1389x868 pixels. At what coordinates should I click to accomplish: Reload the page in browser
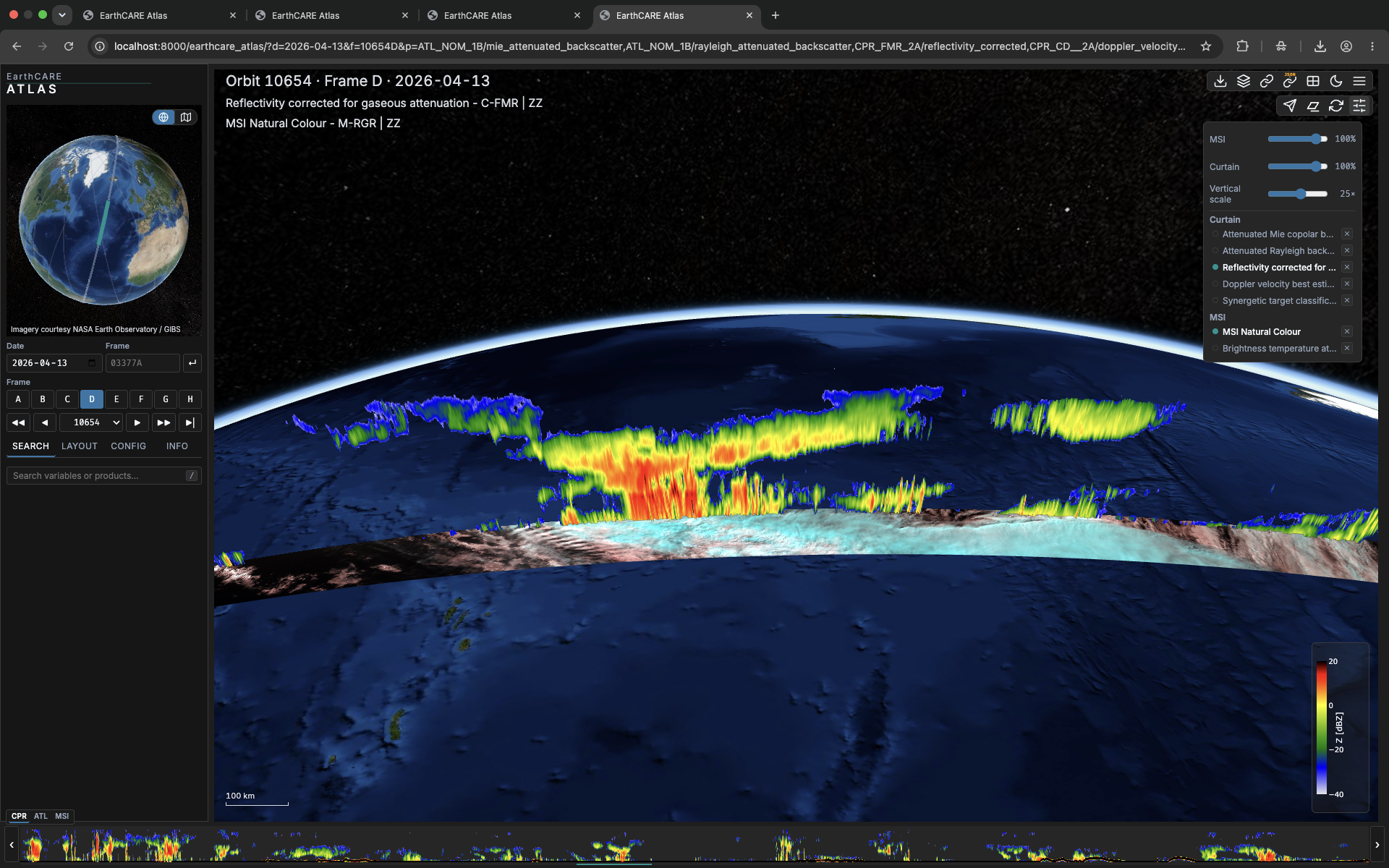(x=69, y=46)
